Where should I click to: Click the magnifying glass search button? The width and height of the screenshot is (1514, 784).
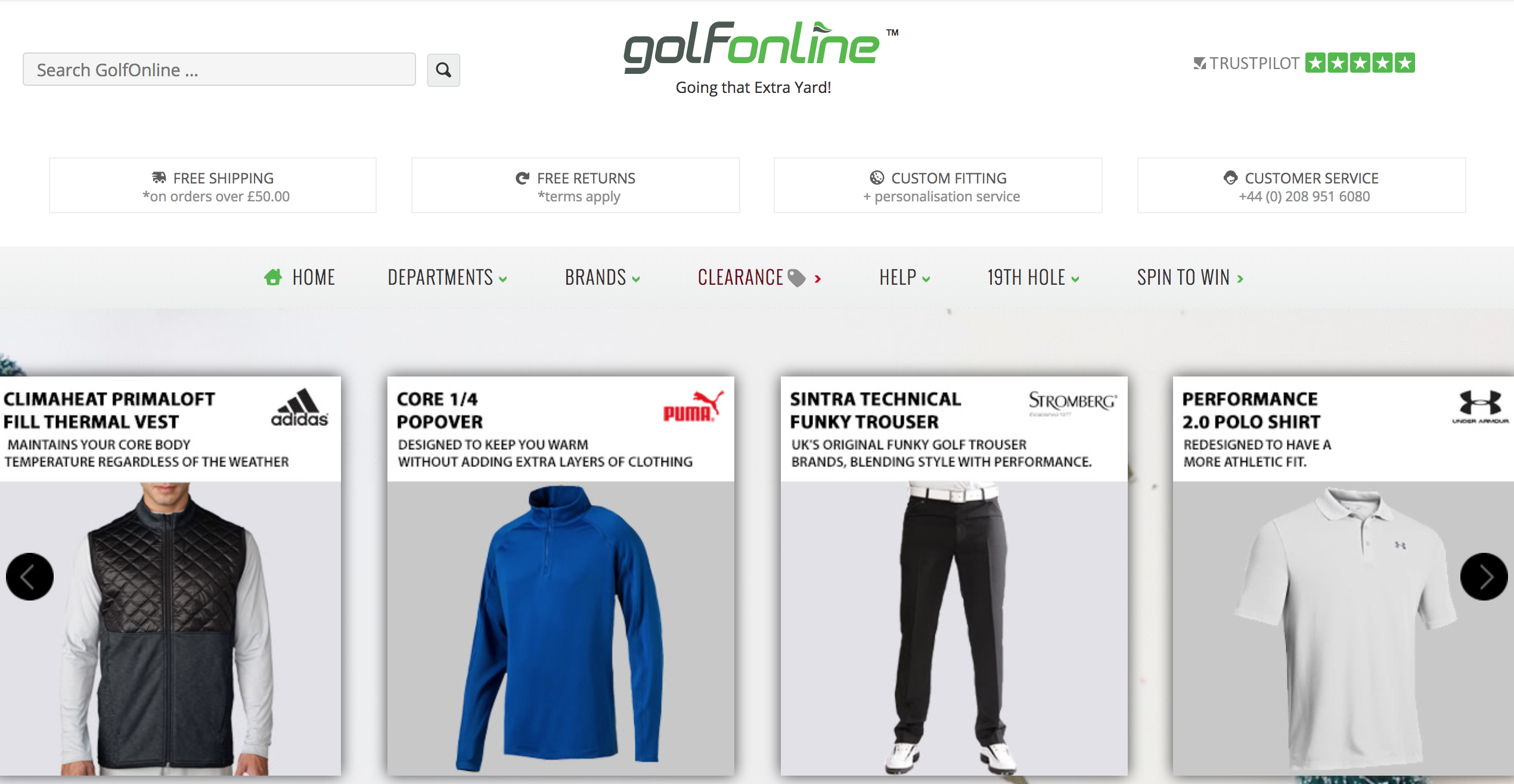click(x=443, y=70)
